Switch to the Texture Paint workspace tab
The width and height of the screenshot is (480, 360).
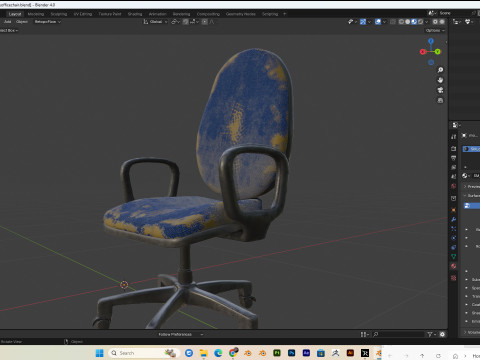pyautogui.click(x=110, y=14)
